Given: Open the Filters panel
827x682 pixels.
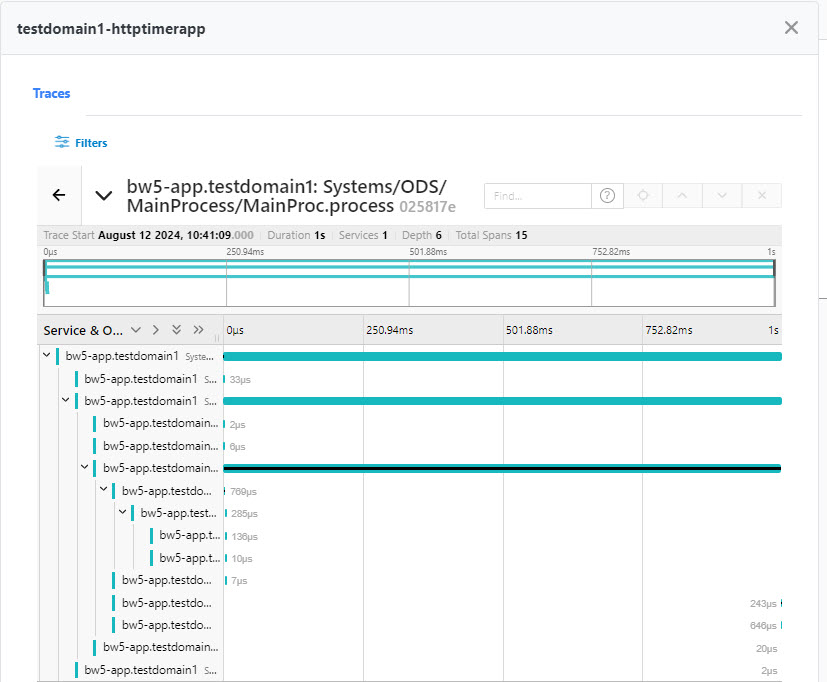Looking at the screenshot, I should [x=81, y=143].
